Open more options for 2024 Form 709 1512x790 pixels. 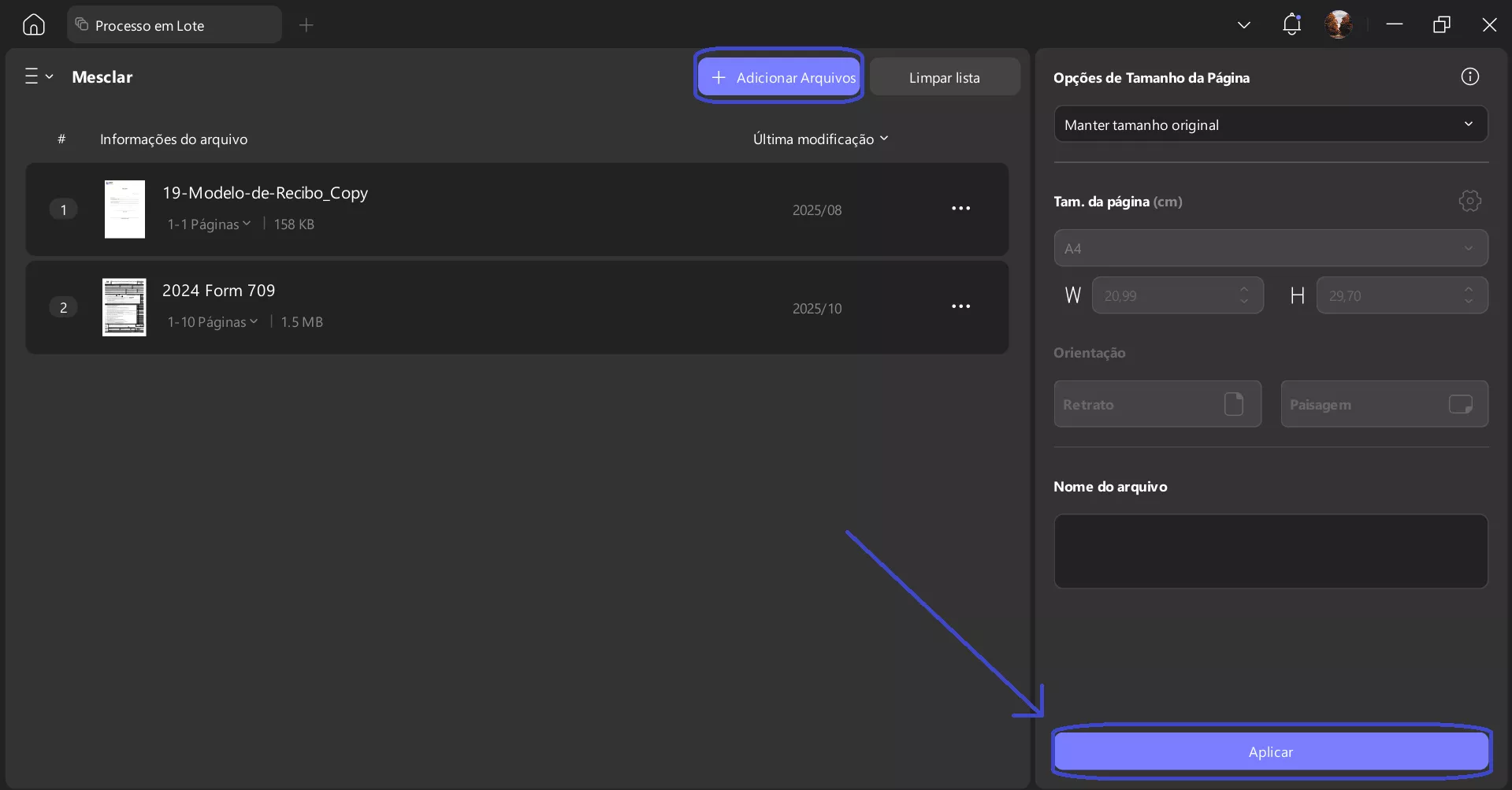pos(960,306)
